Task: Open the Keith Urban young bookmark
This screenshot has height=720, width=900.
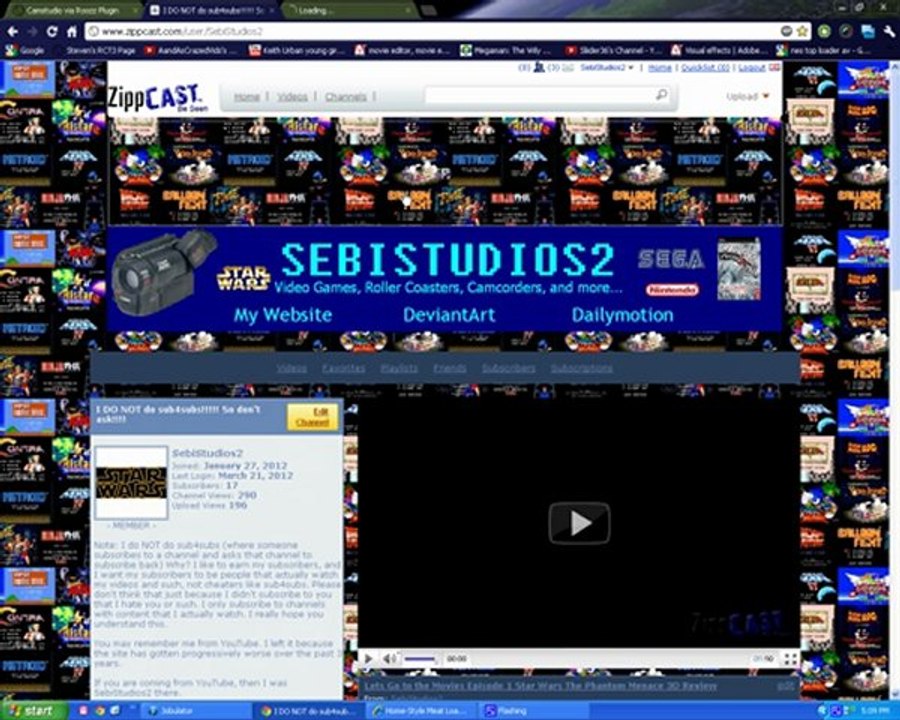Action: 297,51
